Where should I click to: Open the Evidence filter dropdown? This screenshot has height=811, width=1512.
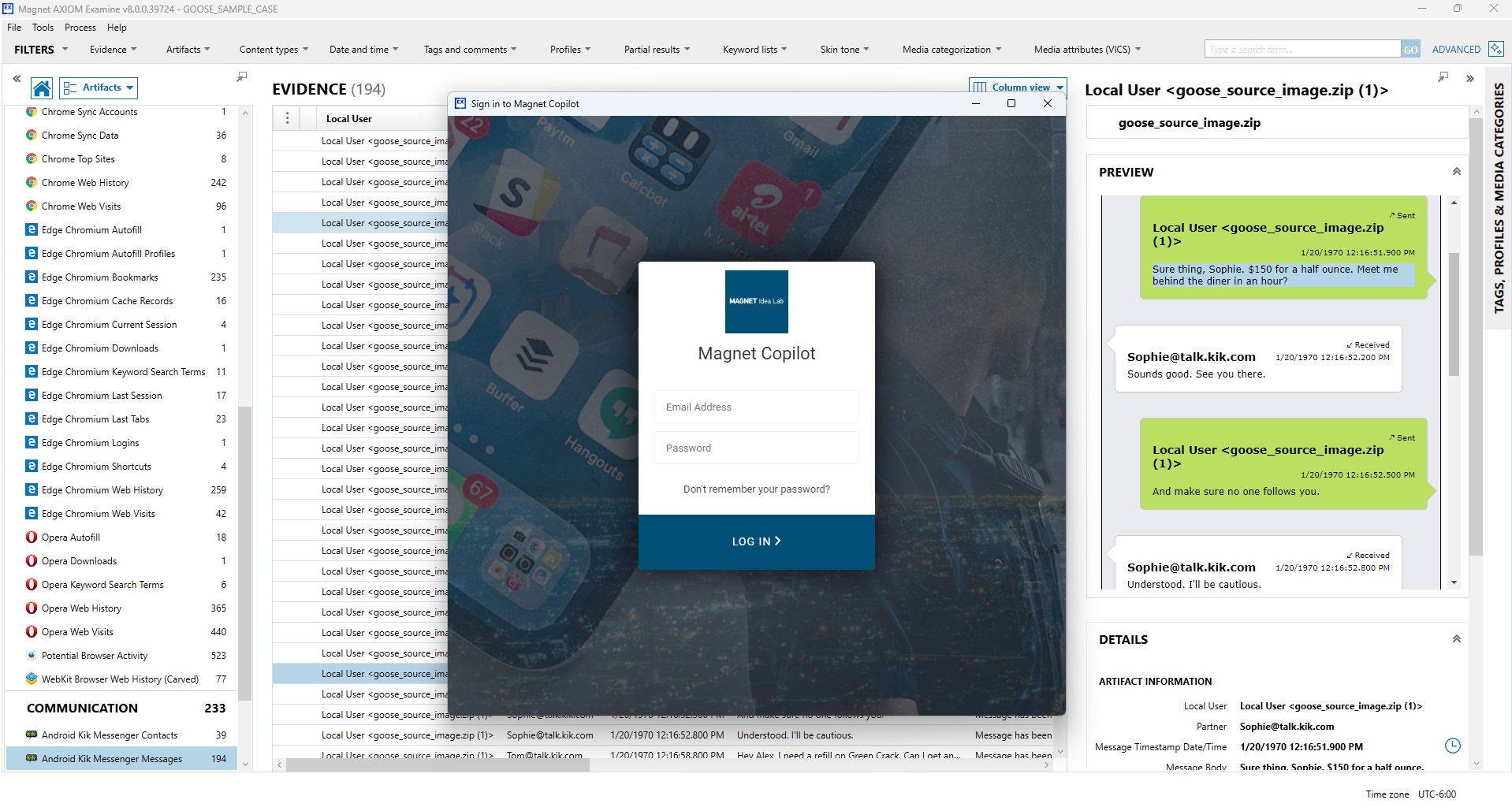pyautogui.click(x=113, y=50)
